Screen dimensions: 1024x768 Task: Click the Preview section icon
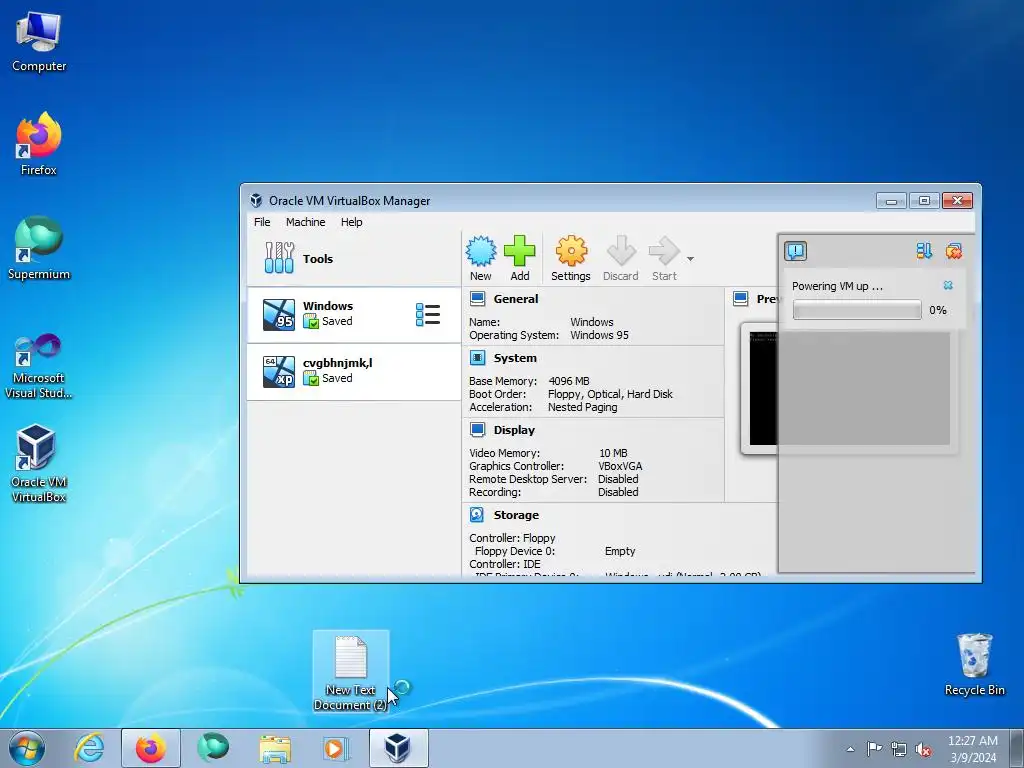click(741, 299)
